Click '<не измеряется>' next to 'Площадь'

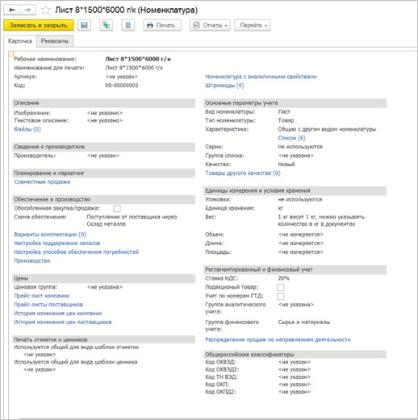point(300,252)
